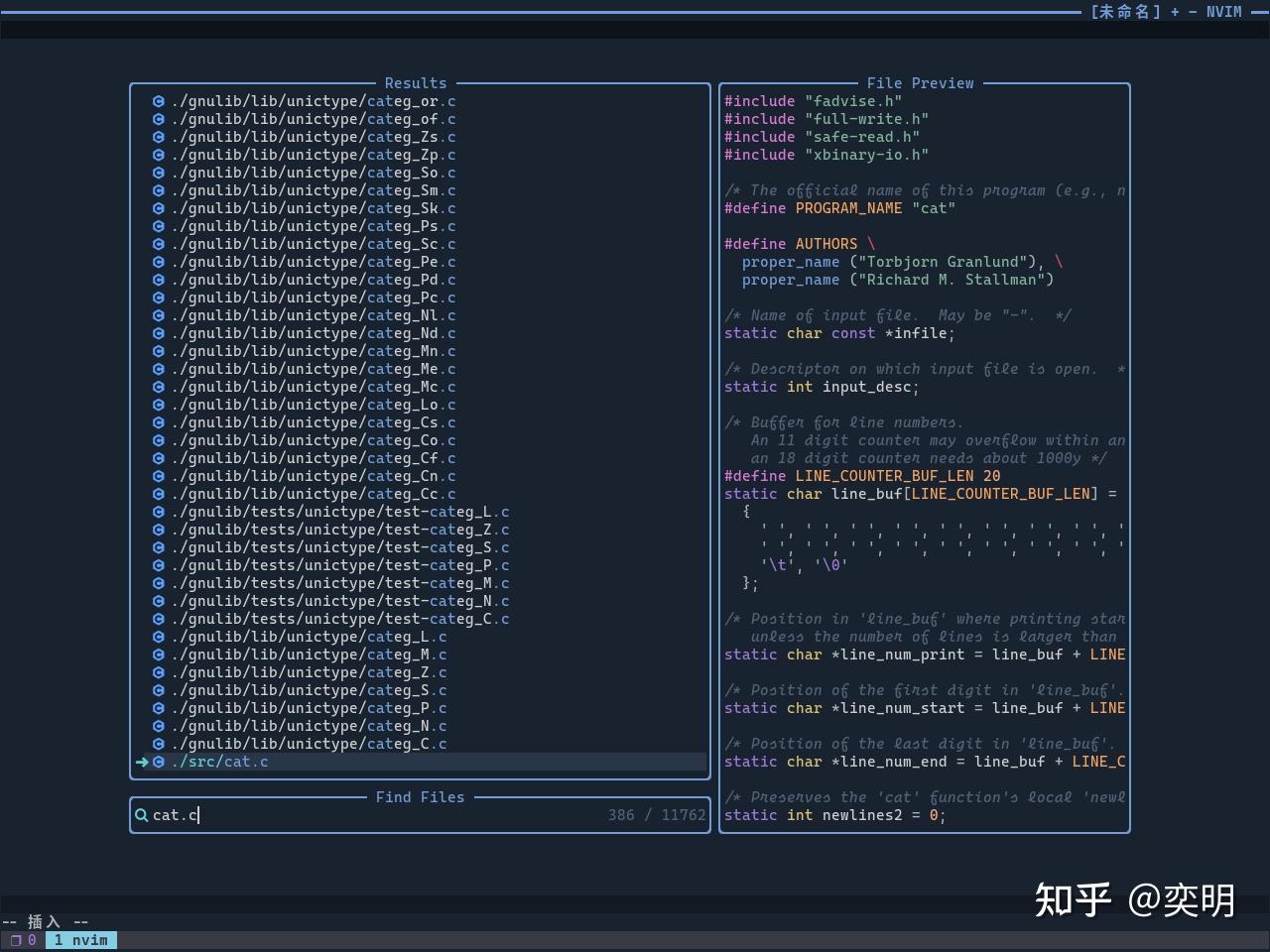This screenshot has width=1270, height=952.
Task: Click the arrow indicator marking the selected result
Action: [143, 762]
